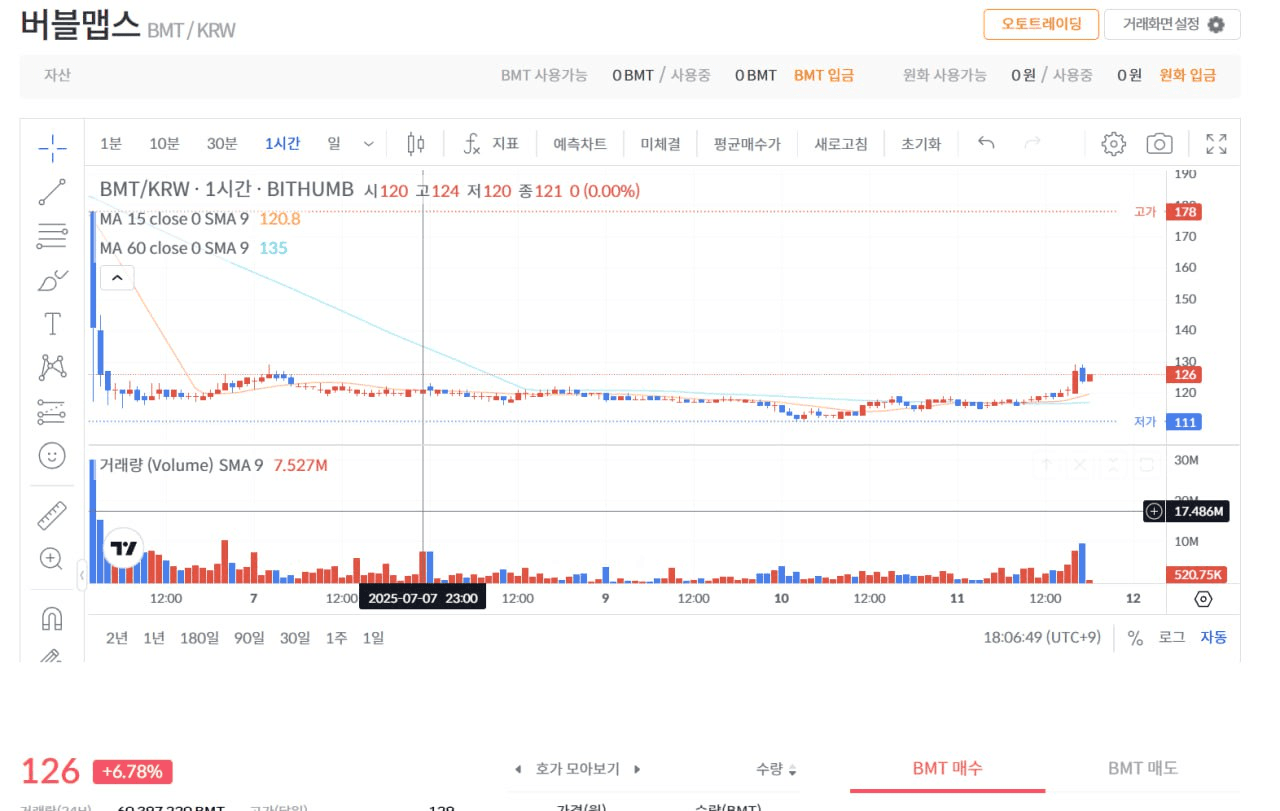Set range to 2년
The image size is (1280, 811).
click(x=117, y=637)
